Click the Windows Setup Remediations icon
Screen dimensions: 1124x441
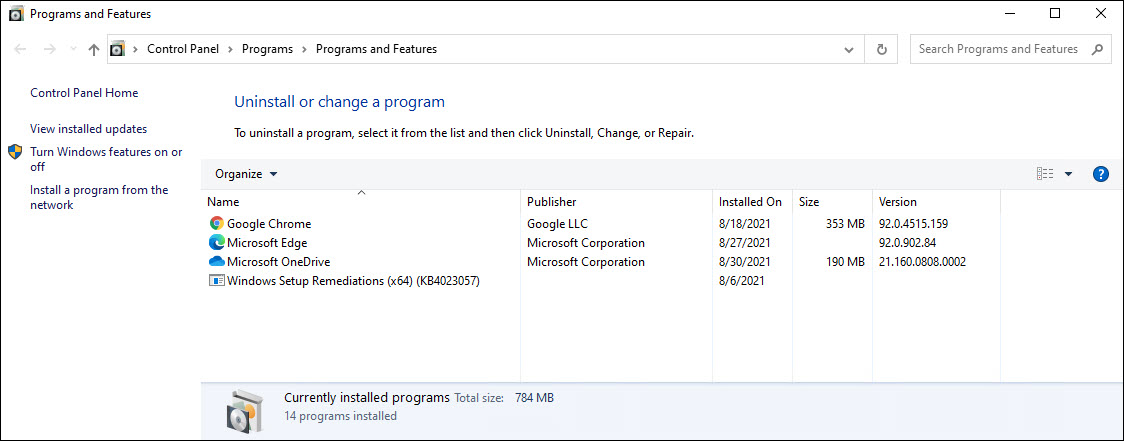point(216,280)
